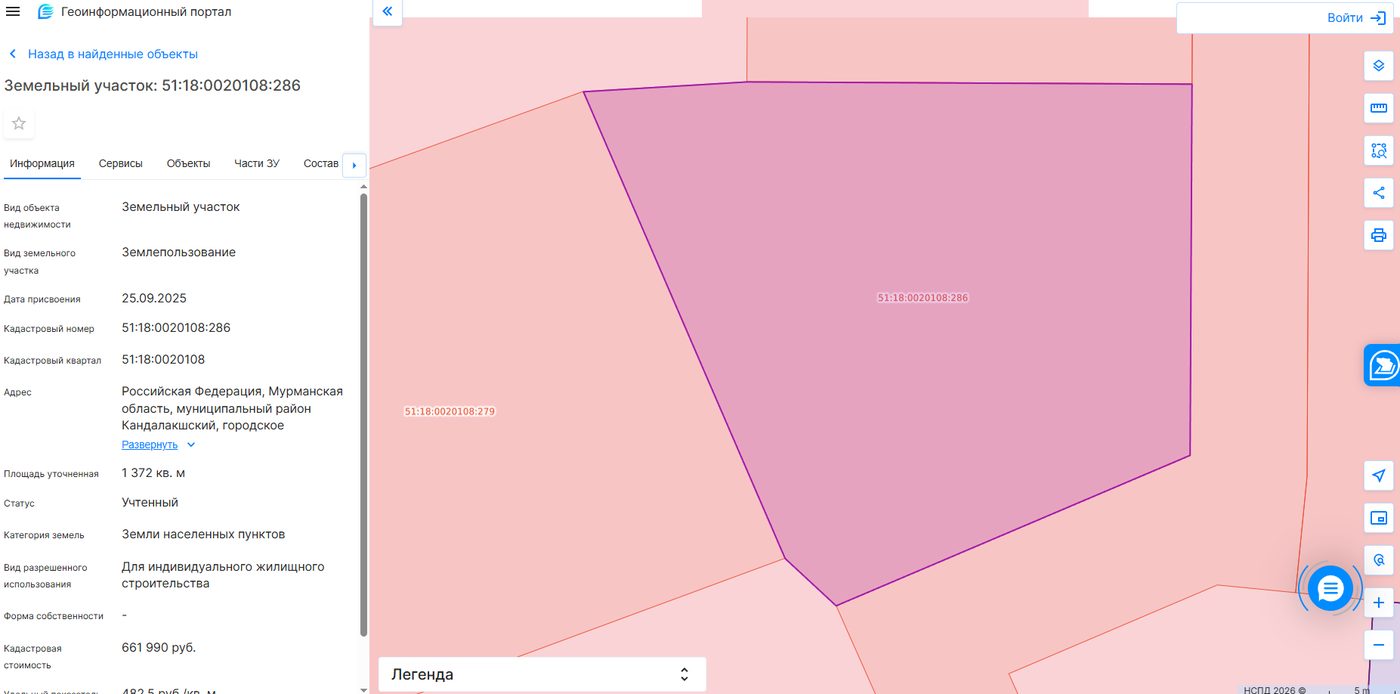Share the current map view
This screenshot has height=694, width=1400.
point(1379,193)
